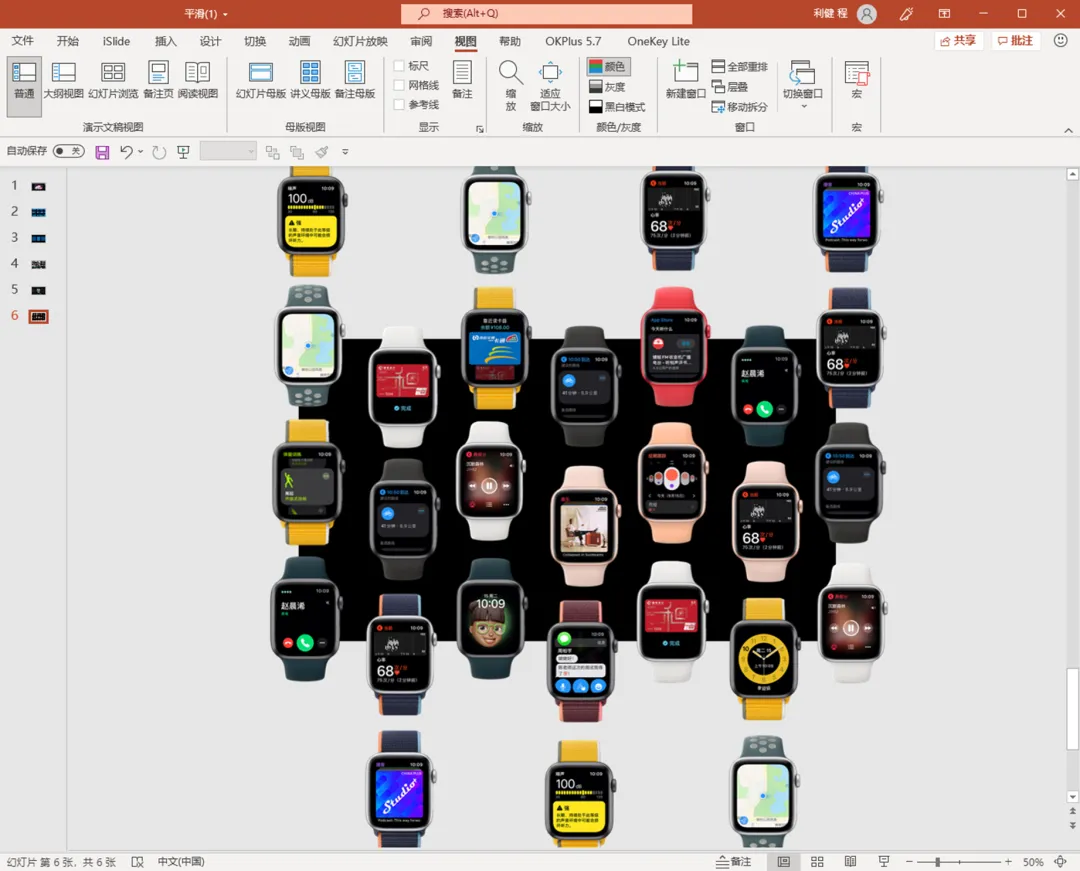1080x871 pixels.
Task: Create a New Window (新建窗口)
Action: (686, 81)
